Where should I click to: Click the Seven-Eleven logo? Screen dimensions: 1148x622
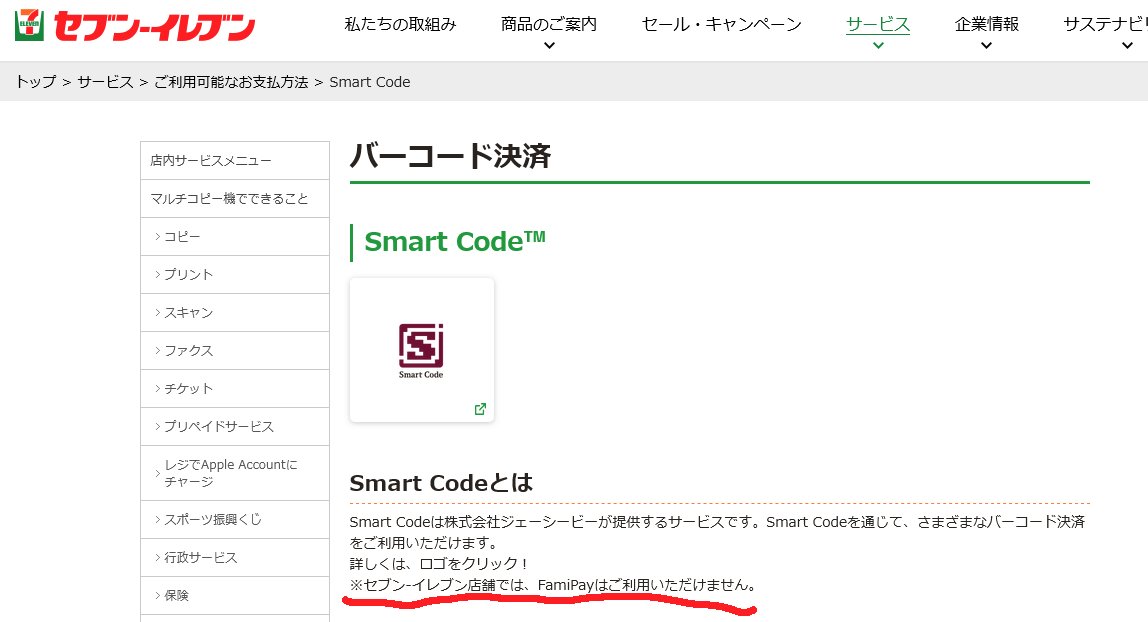pos(135,26)
